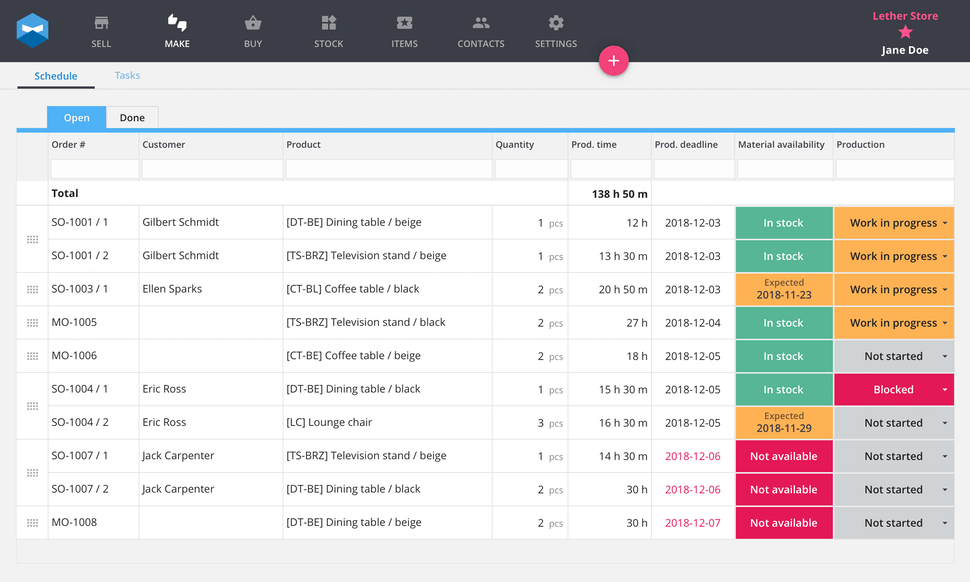Switch to the Done orders view
Image resolution: width=970 pixels, height=582 pixels.
(x=131, y=117)
